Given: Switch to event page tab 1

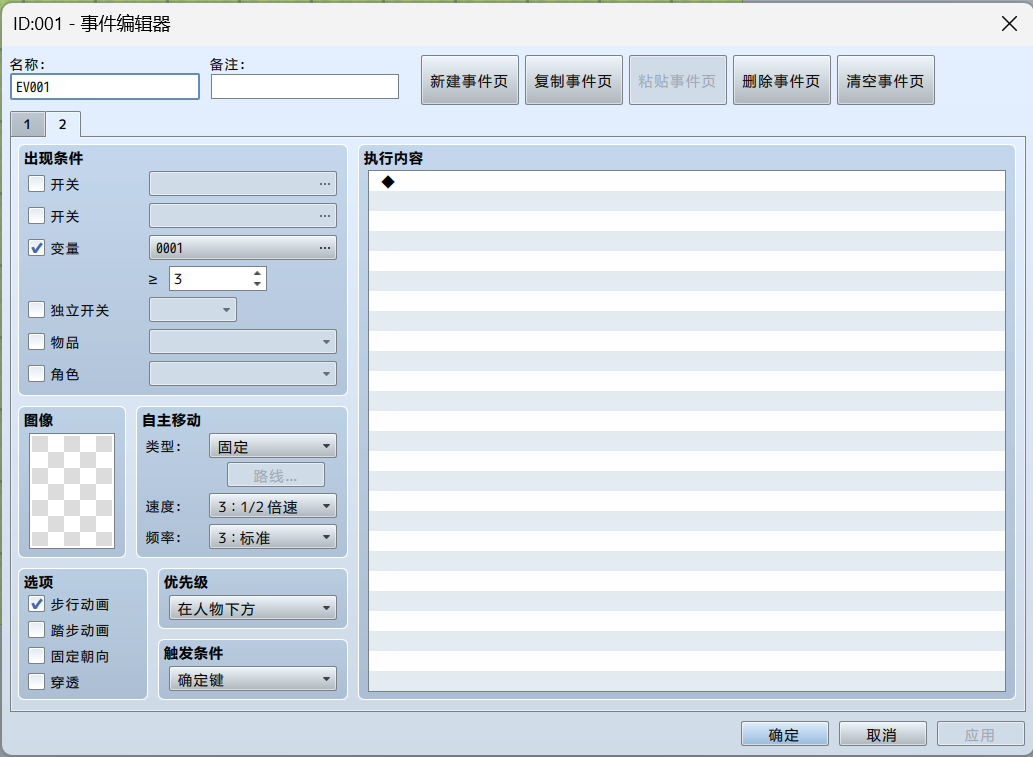Looking at the screenshot, I should click(27, 125).
